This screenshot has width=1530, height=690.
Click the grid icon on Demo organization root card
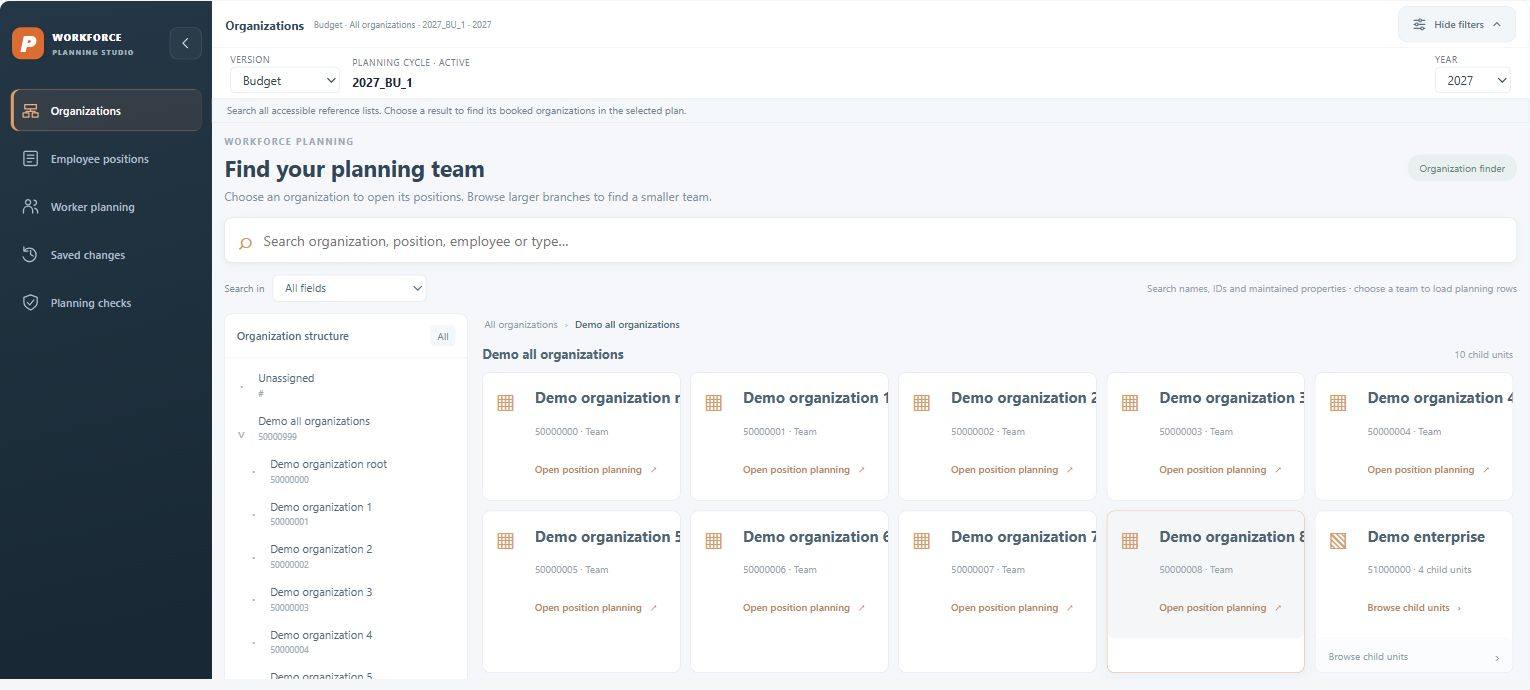[505, 403]
